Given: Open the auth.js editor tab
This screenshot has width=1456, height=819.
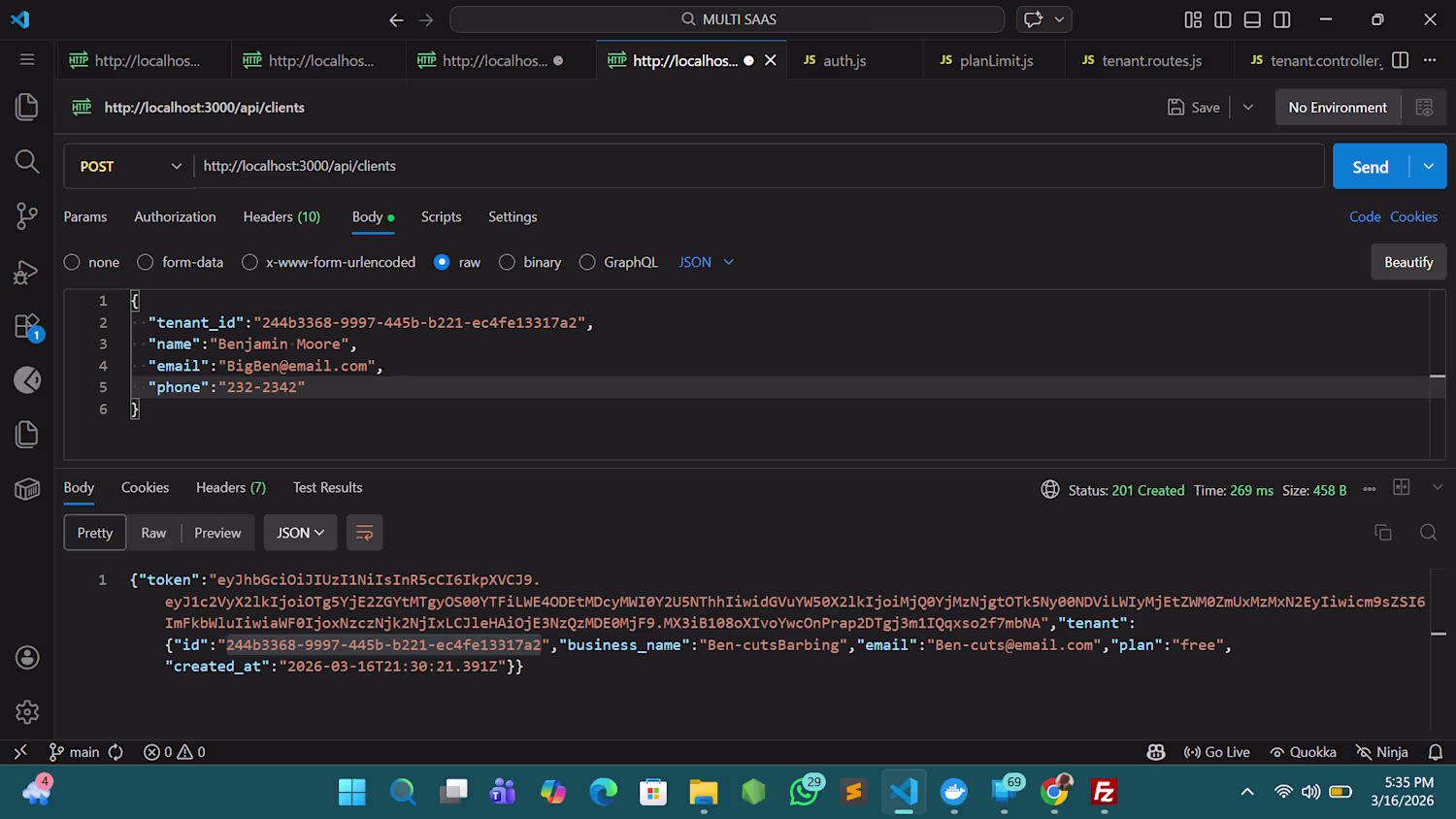Looking at the screenshot, I should pos(844,60).
